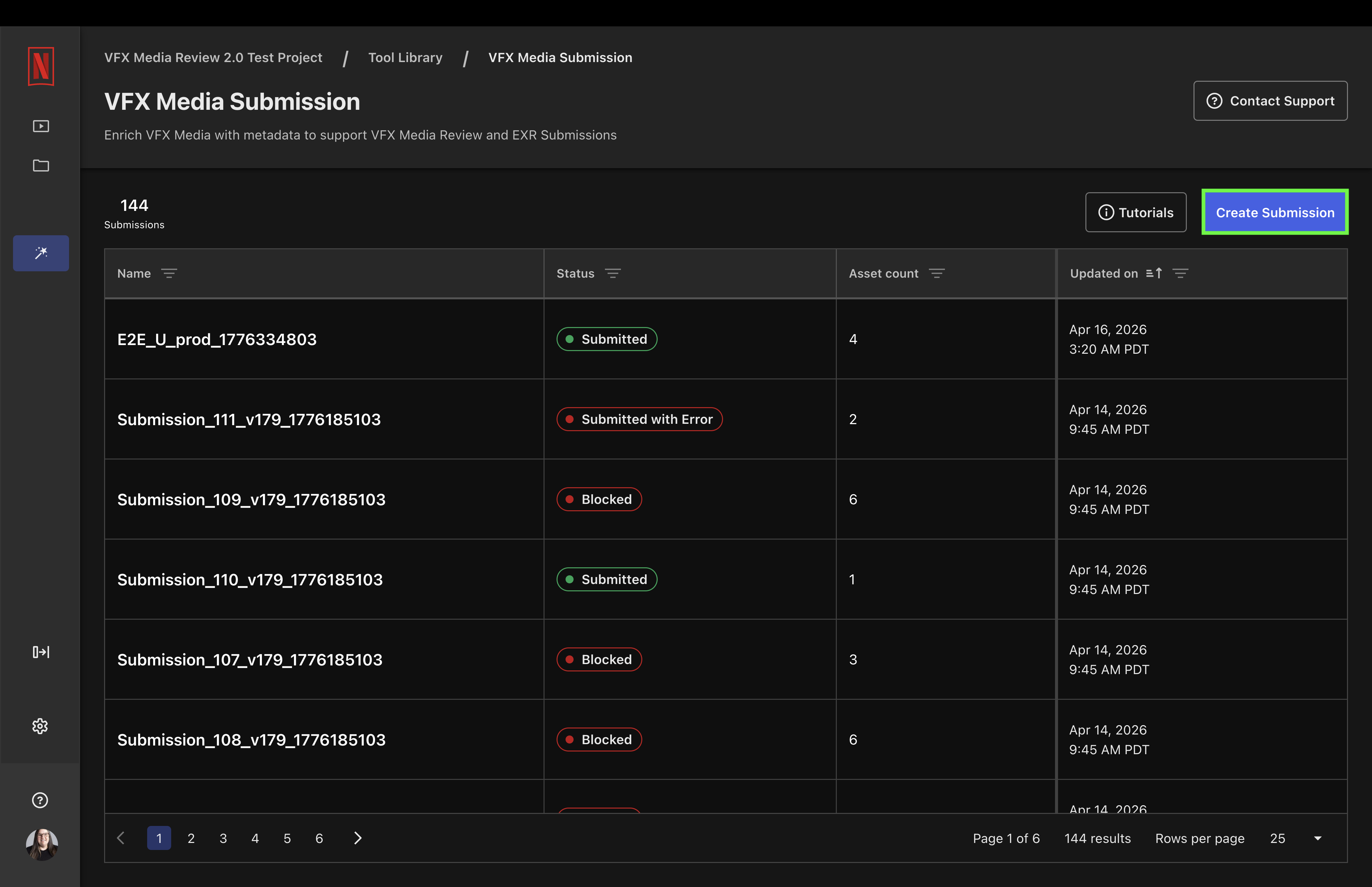Expand the sidebar with the arrow-bar icon
This screenshot has height=887, width=1372.
click(x=41, y=652)
